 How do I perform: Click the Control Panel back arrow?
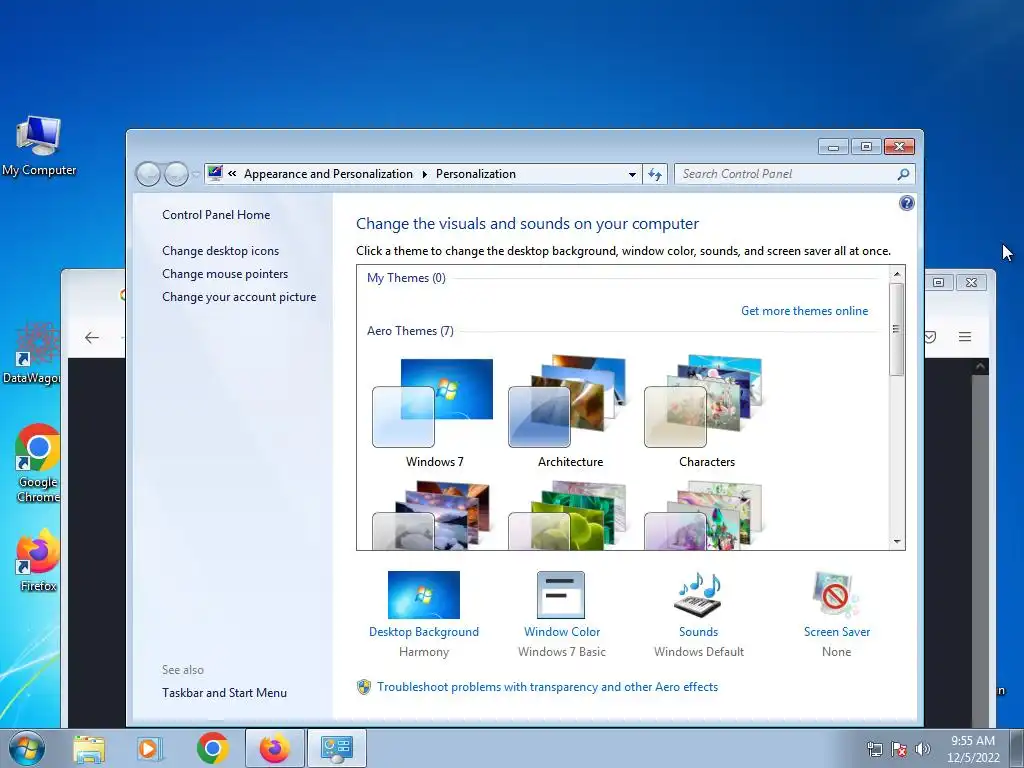(x=148, y=174)
